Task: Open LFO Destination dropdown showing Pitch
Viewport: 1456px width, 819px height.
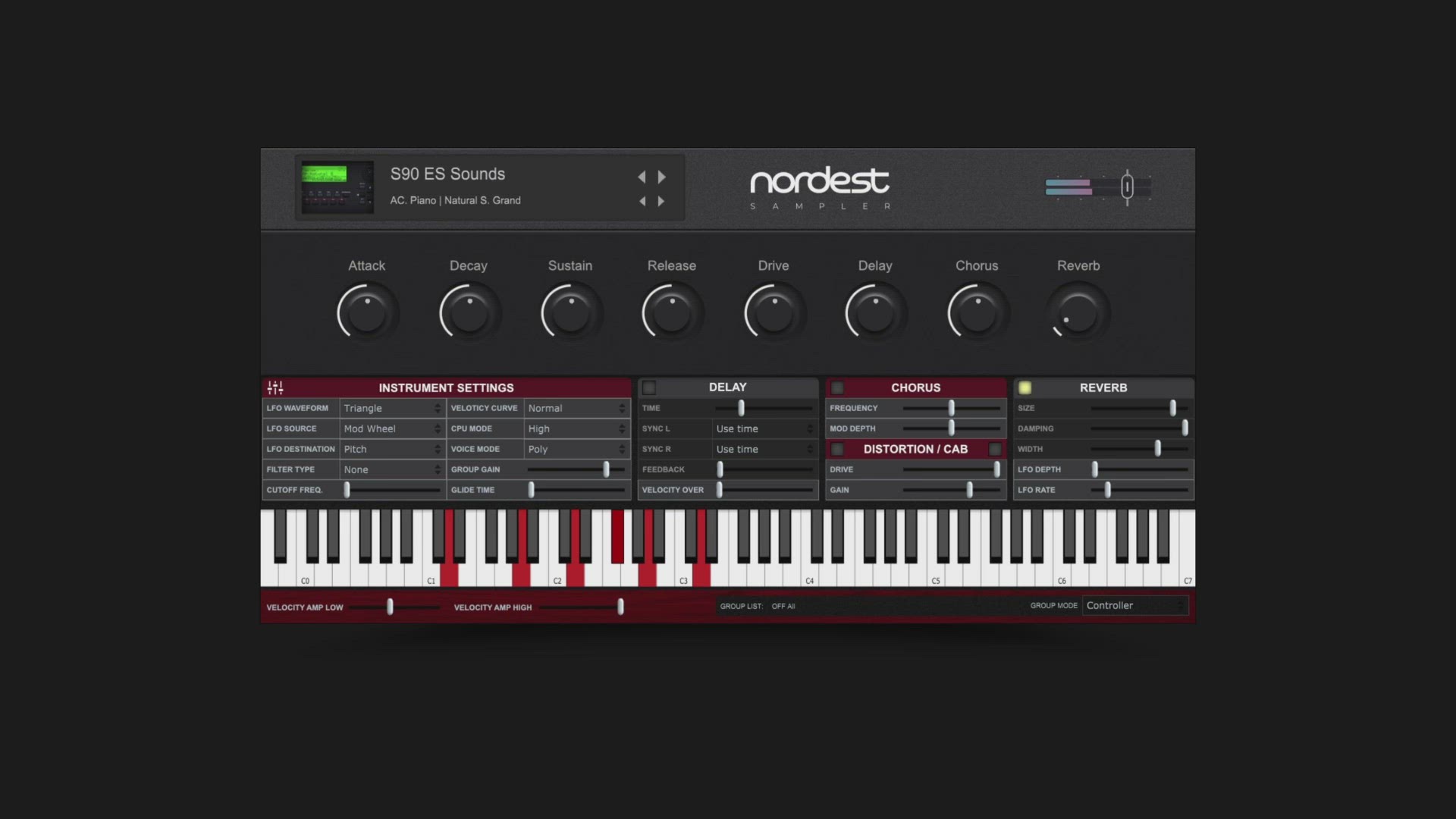Action: [391, 449]
